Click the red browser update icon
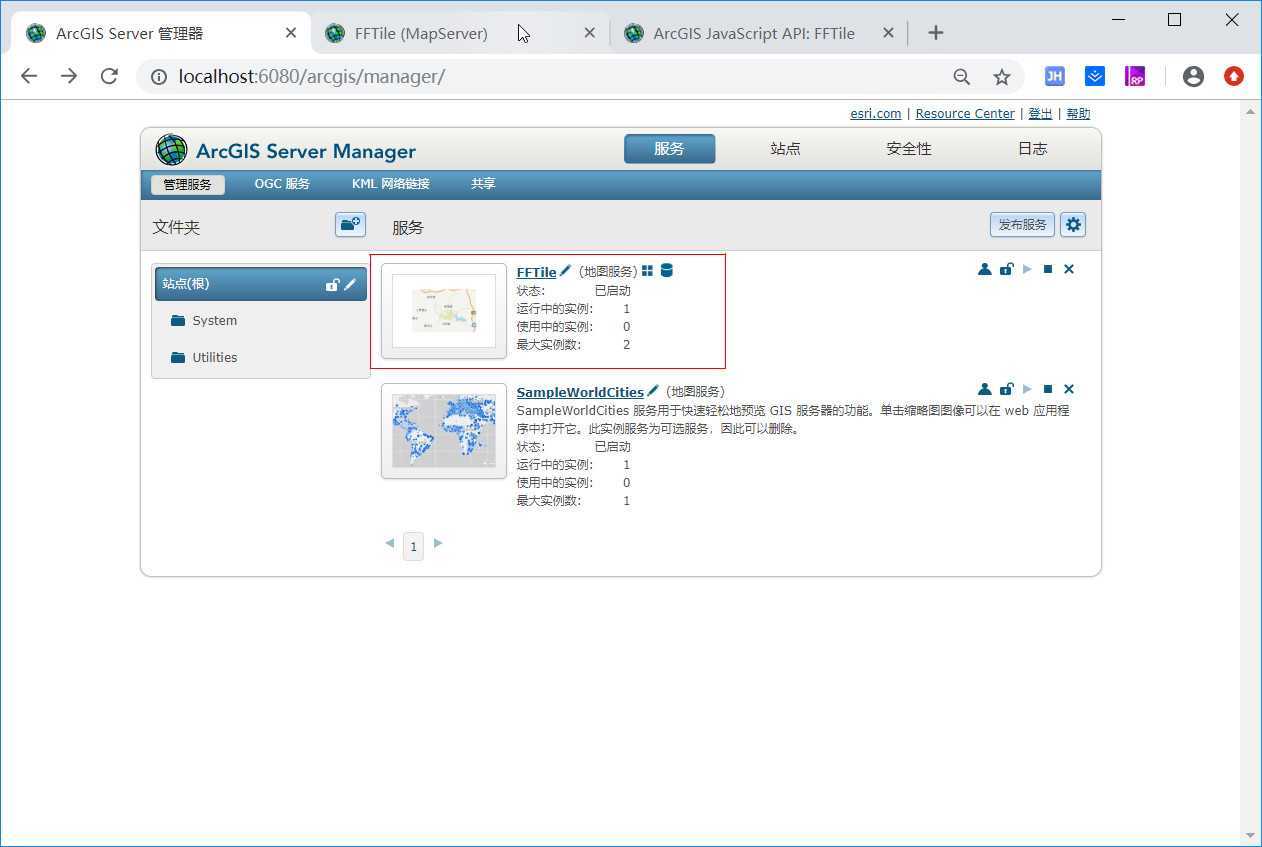This screenshot has height=847, width=1262. 1233,76
